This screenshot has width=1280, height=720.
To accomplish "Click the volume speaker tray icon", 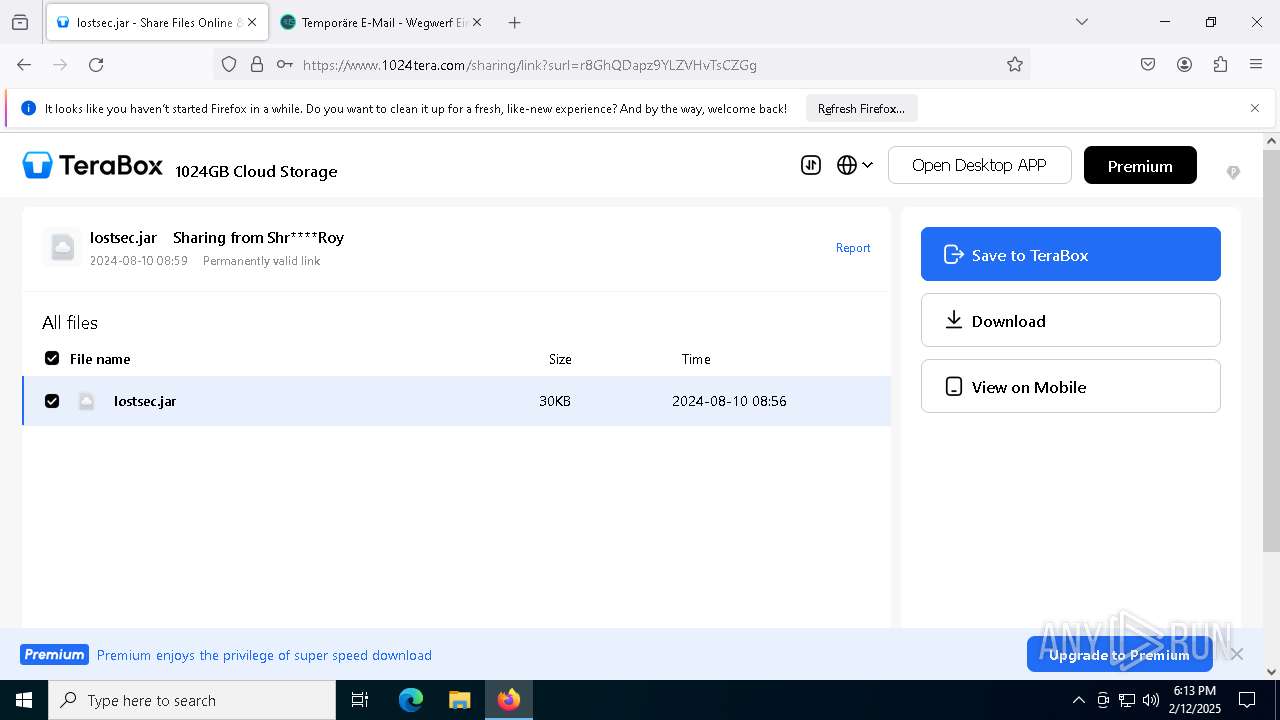I will (x=1151, y=700).
